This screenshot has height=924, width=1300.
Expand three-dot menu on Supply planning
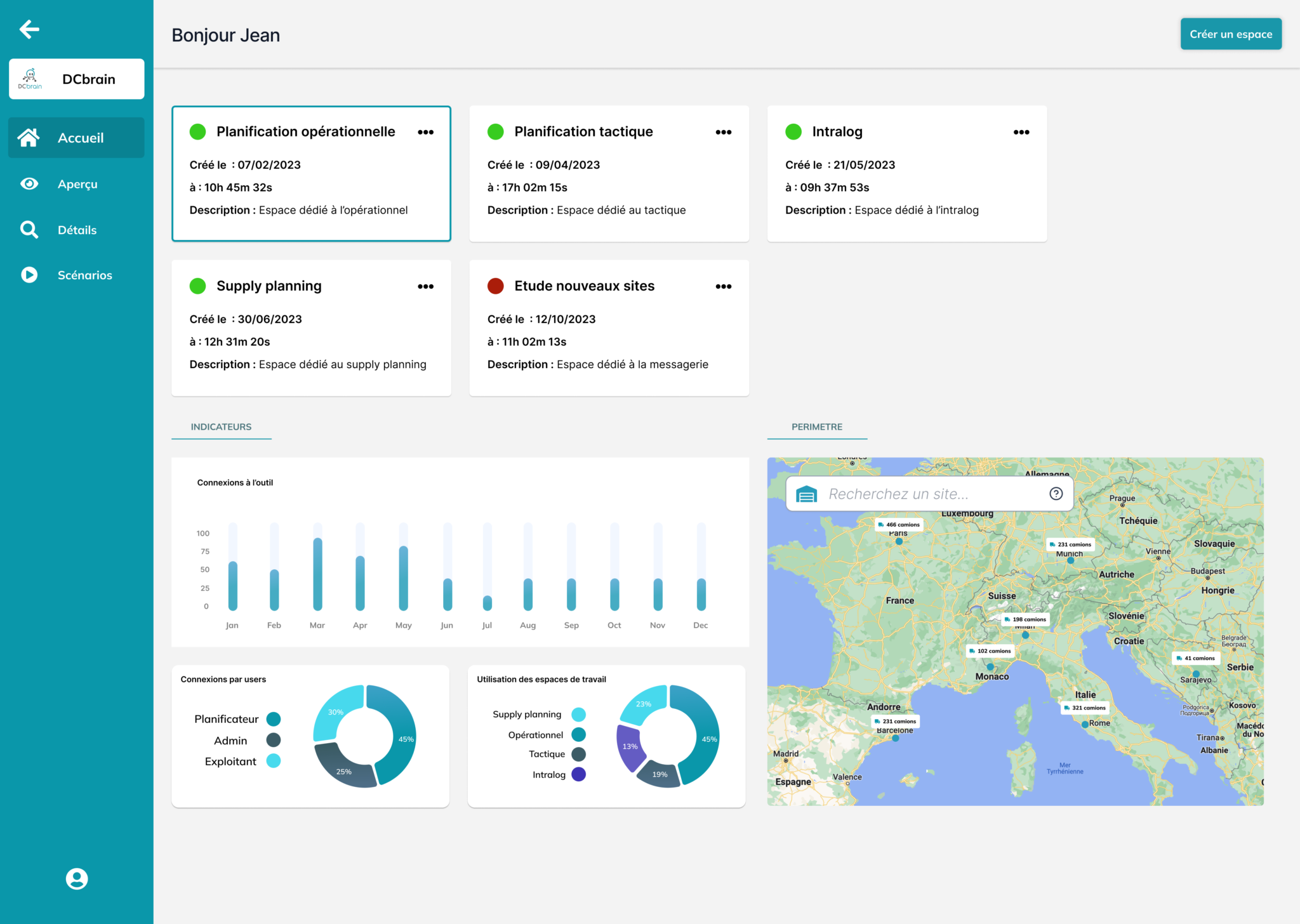coord(425,286)
